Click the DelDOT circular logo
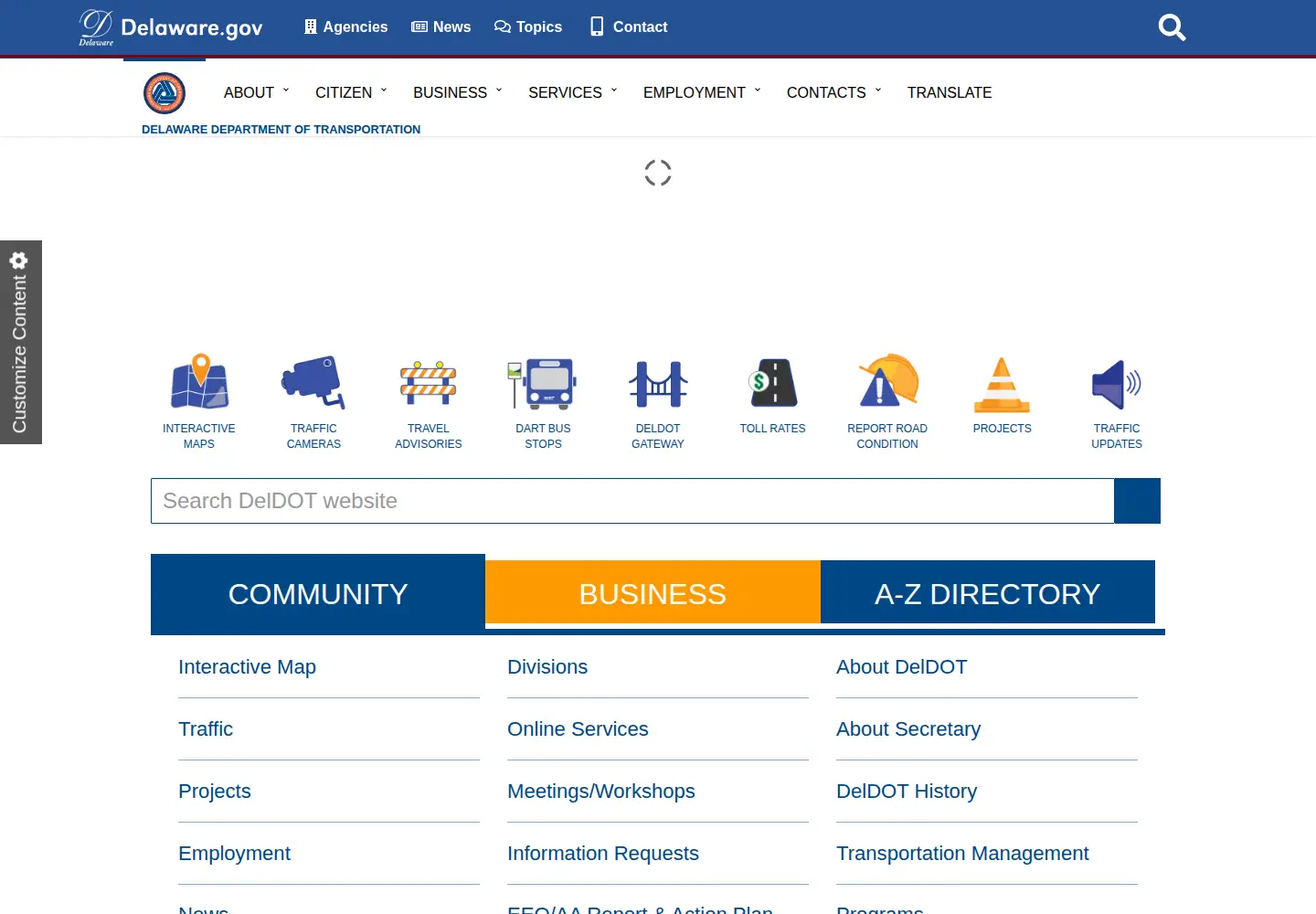Screen dimensions: 1316x914 pos(164,93)
